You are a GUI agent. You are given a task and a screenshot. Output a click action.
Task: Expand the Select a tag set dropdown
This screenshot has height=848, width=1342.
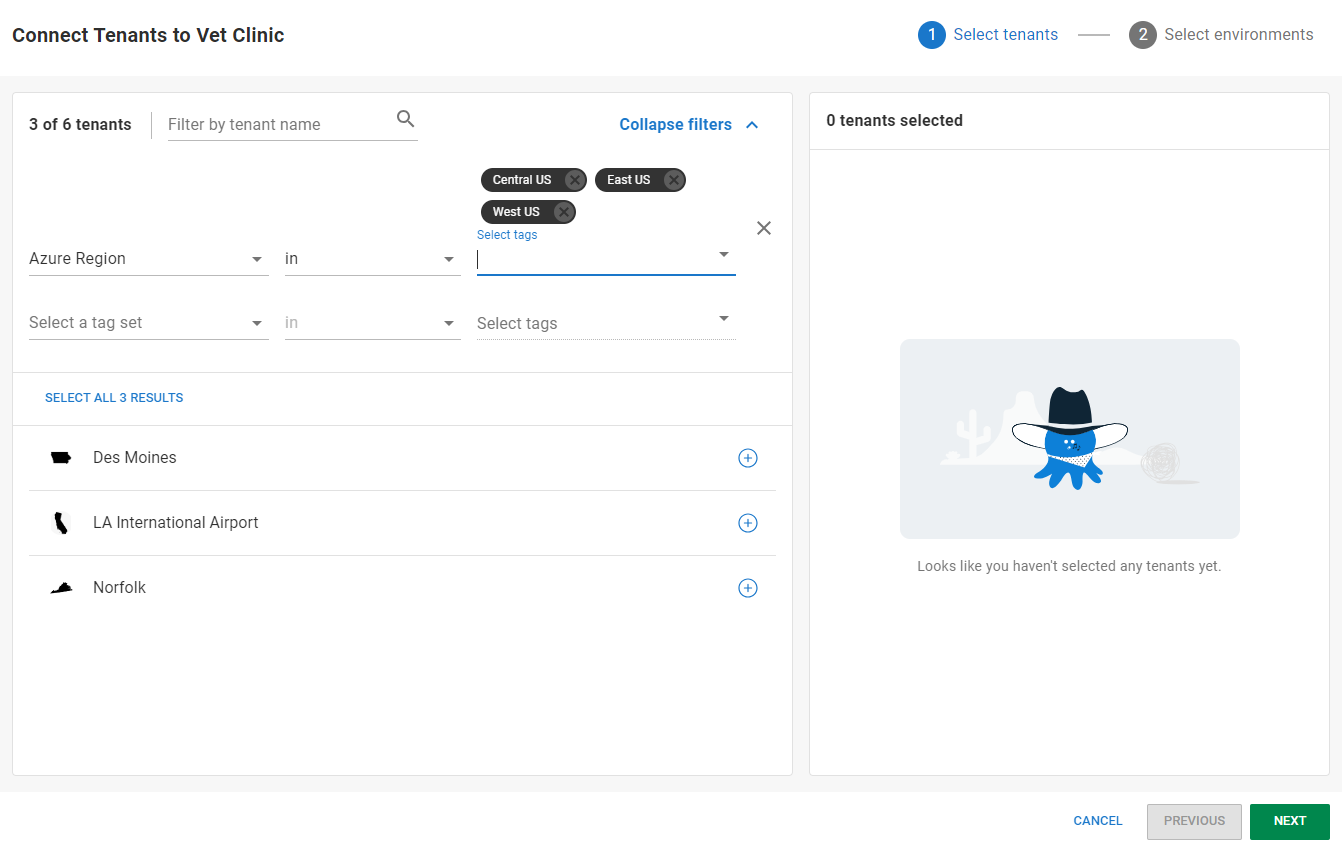point(148,323)
